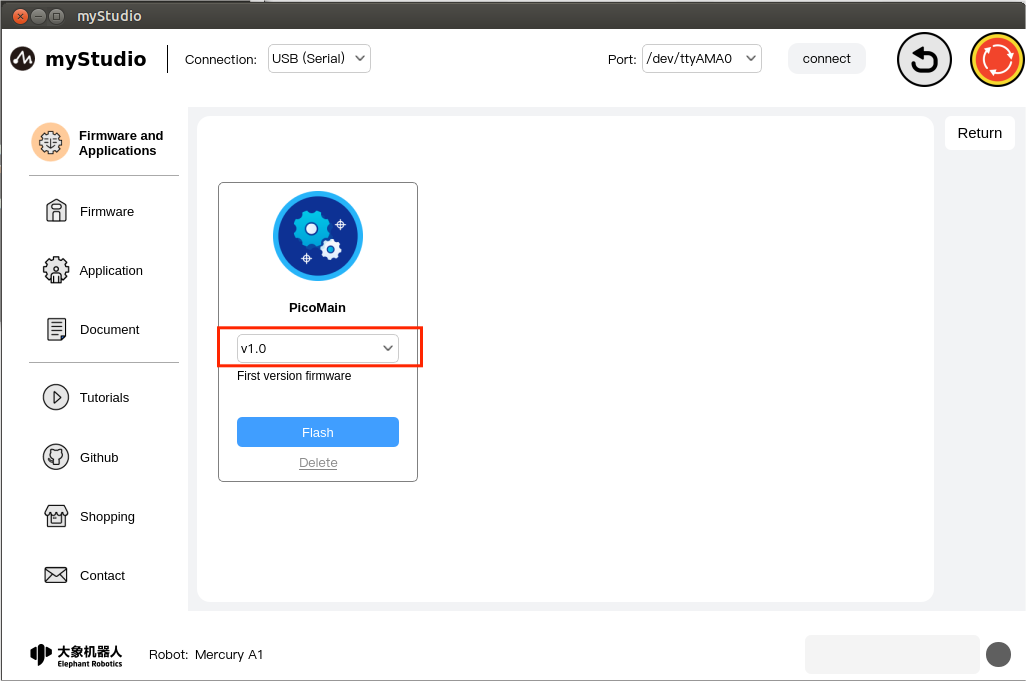Click the Robot: Mercury A1 label
The height and width of the screenshot is (681, 1026).
[x=205, y=655]
